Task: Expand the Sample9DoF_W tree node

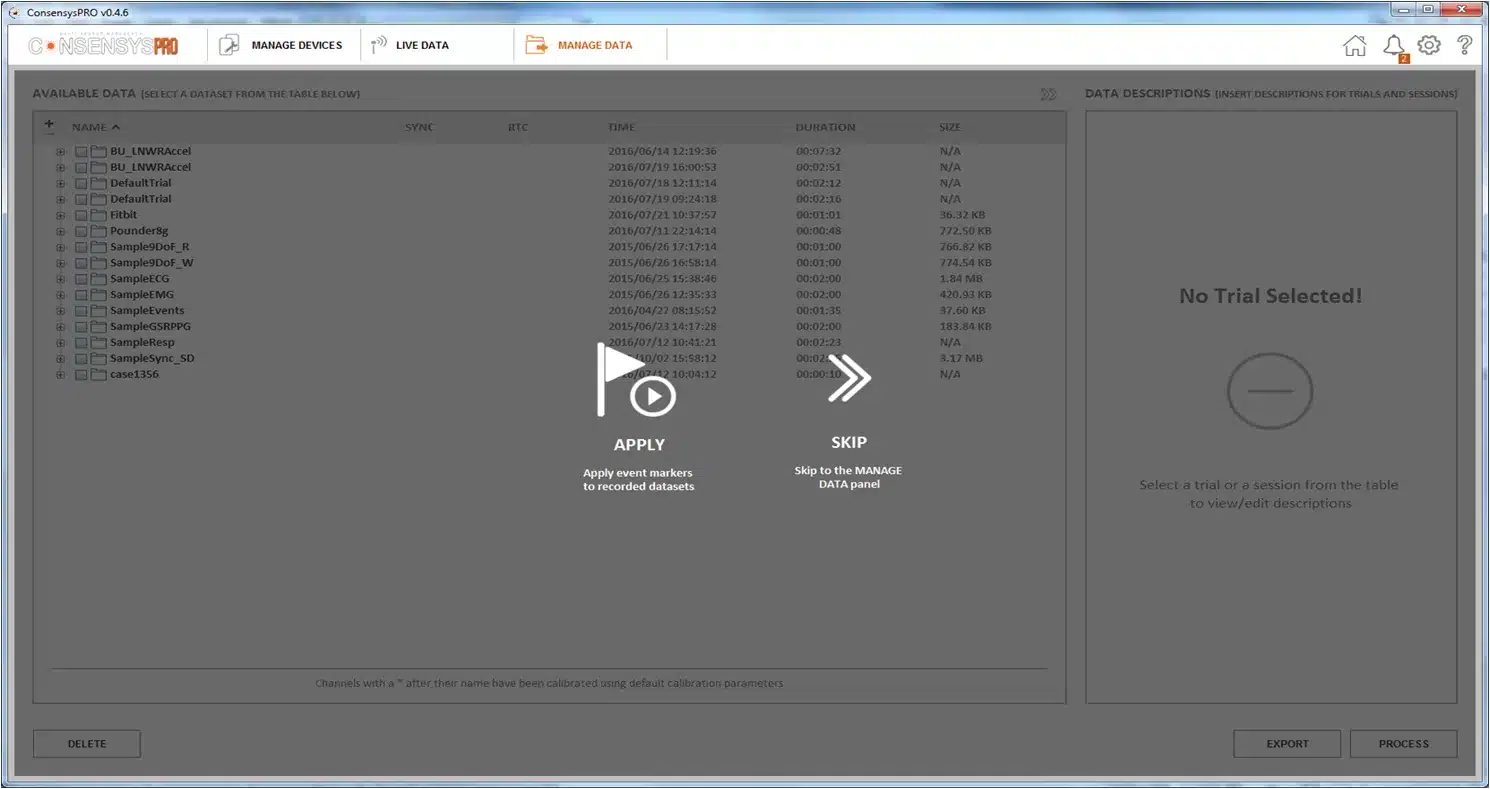Action: [x=60, y=263]
